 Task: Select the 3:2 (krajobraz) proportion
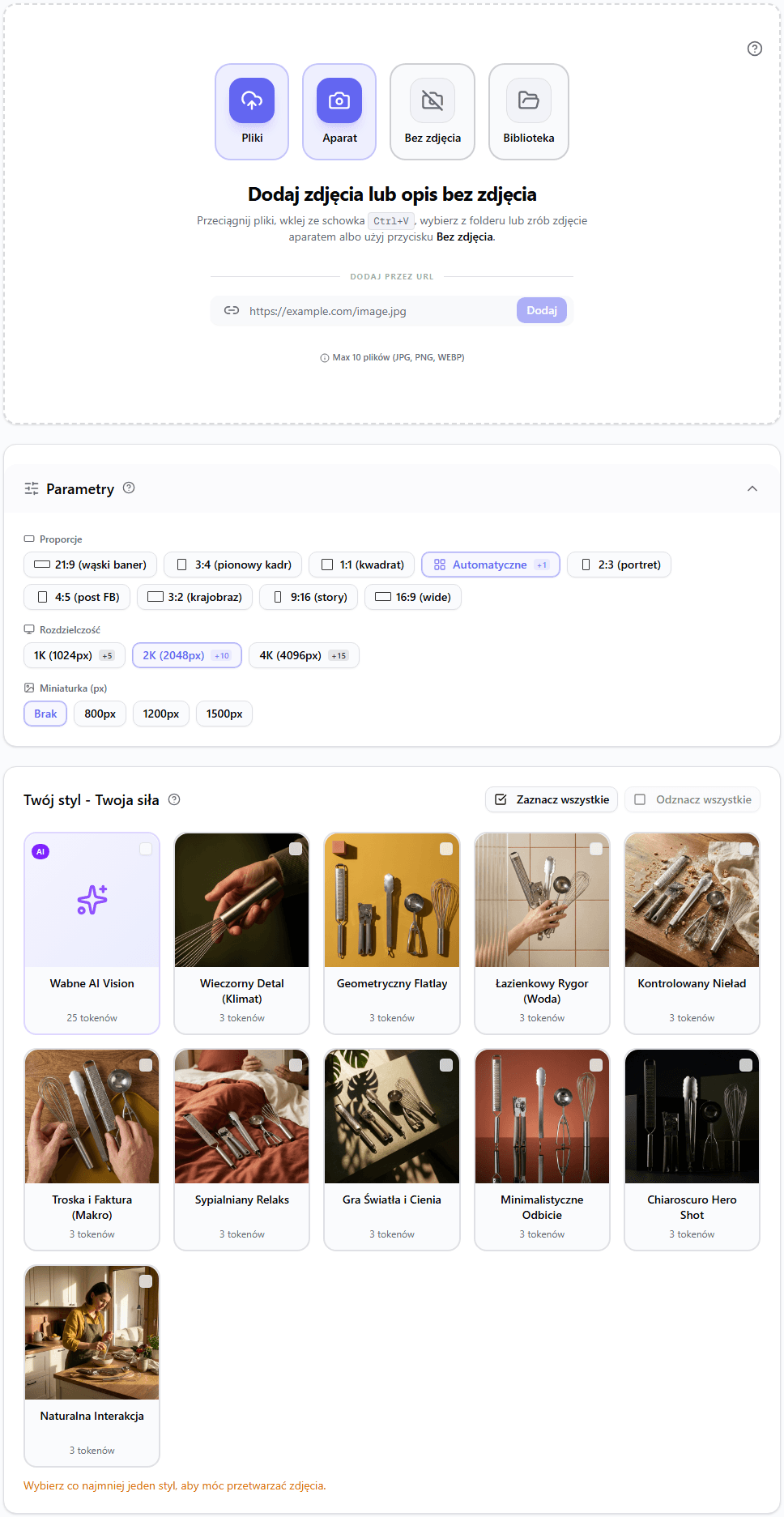point(195,597)
